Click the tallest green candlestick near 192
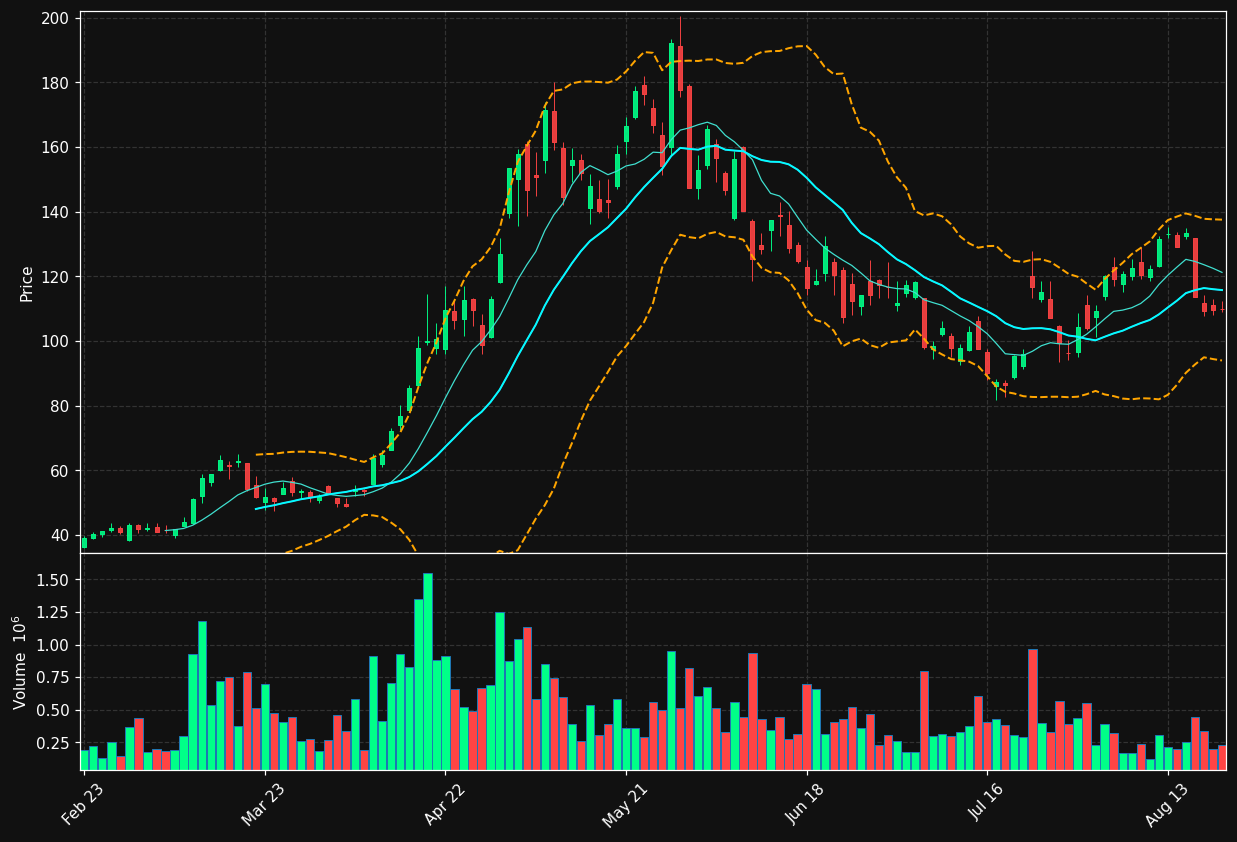The height and width of the screenshot is (842, 1237). [671, 96]
